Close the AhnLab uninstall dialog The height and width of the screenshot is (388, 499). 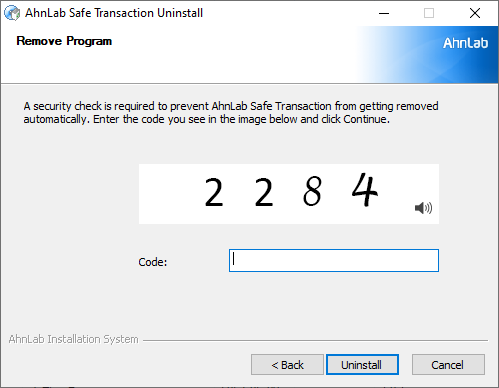(x=475, y=13)
